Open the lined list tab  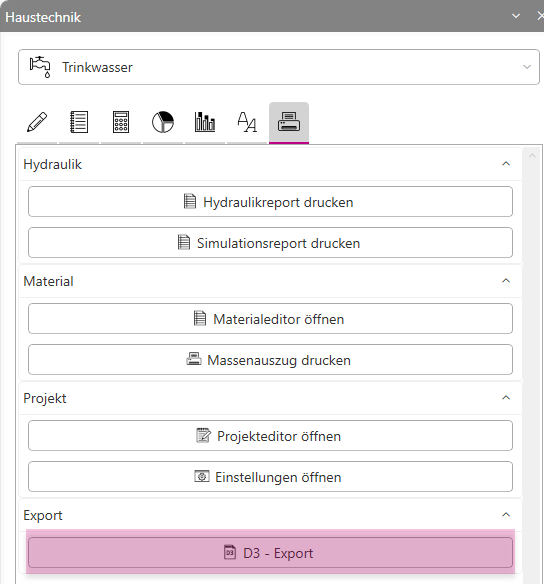tap(79, 122)
